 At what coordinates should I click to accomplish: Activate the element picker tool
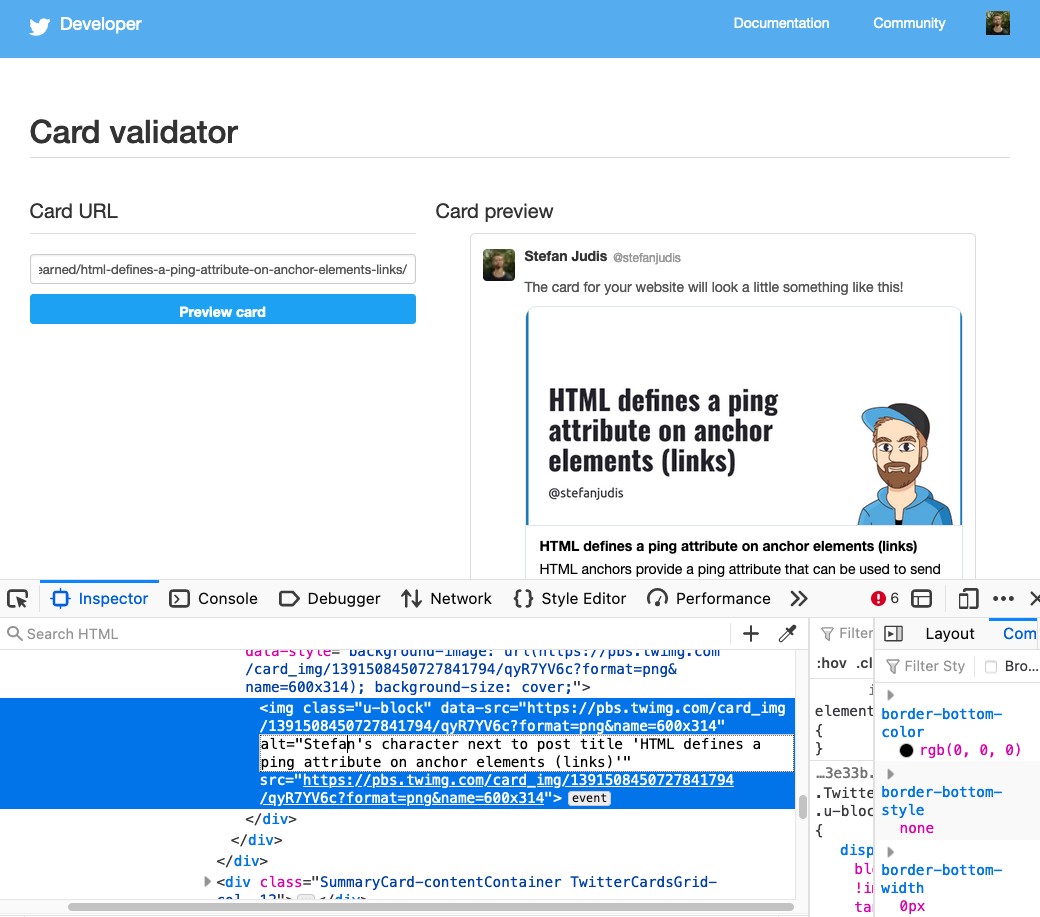coord(18,599)
